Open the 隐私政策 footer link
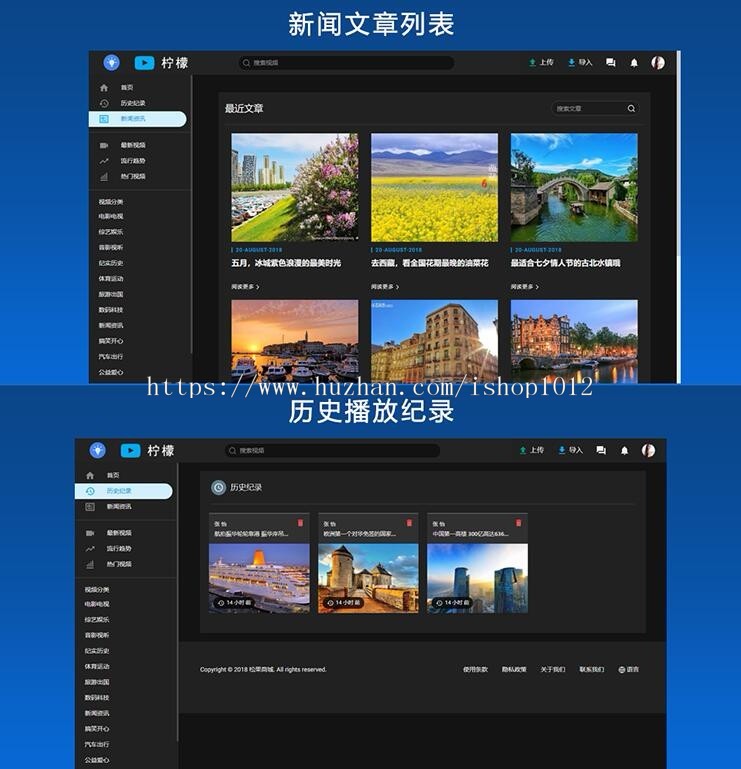 pyautogui.click(x=514, y=669)
